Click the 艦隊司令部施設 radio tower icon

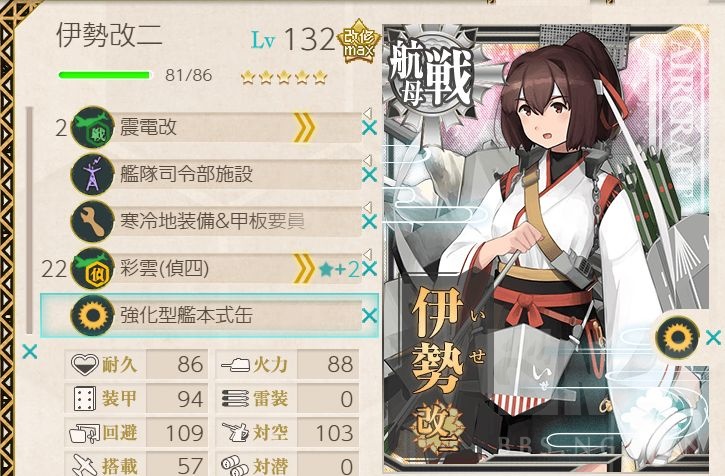pyautogui.click(x=93, y=174)
